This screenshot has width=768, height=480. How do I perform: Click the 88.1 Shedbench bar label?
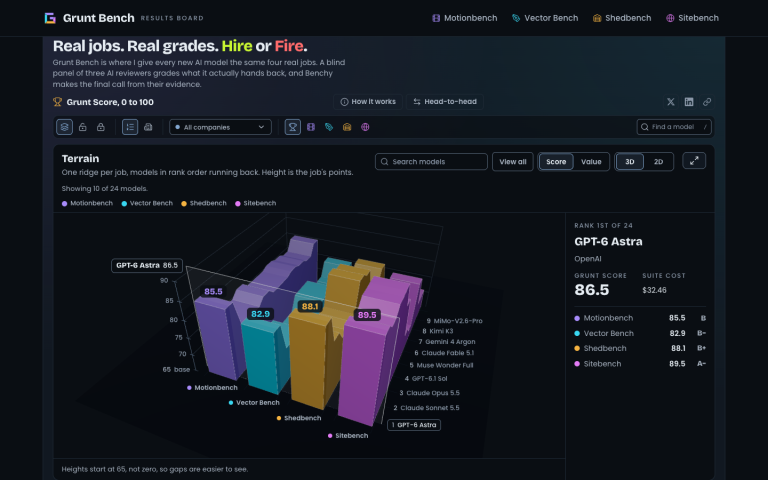(310, 307)
